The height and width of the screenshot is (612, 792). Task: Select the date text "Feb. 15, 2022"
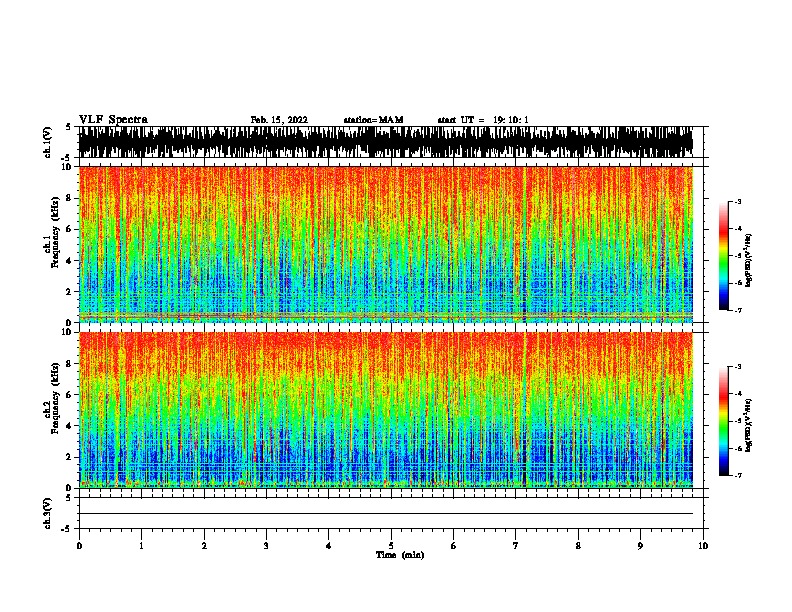click(279, 120)
